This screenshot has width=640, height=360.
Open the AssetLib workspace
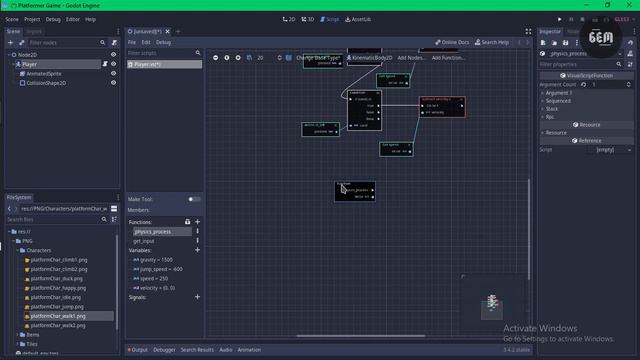[358, 19]
